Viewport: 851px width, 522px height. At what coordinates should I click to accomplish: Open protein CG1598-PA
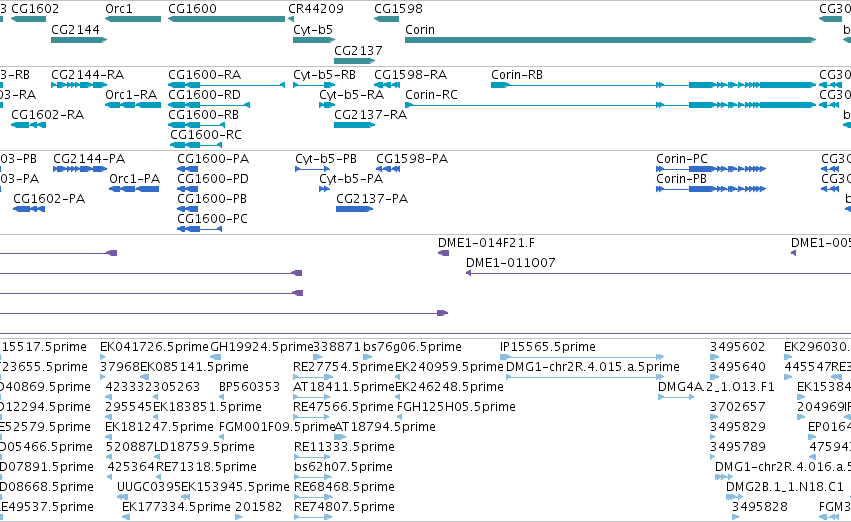(388, 169)
